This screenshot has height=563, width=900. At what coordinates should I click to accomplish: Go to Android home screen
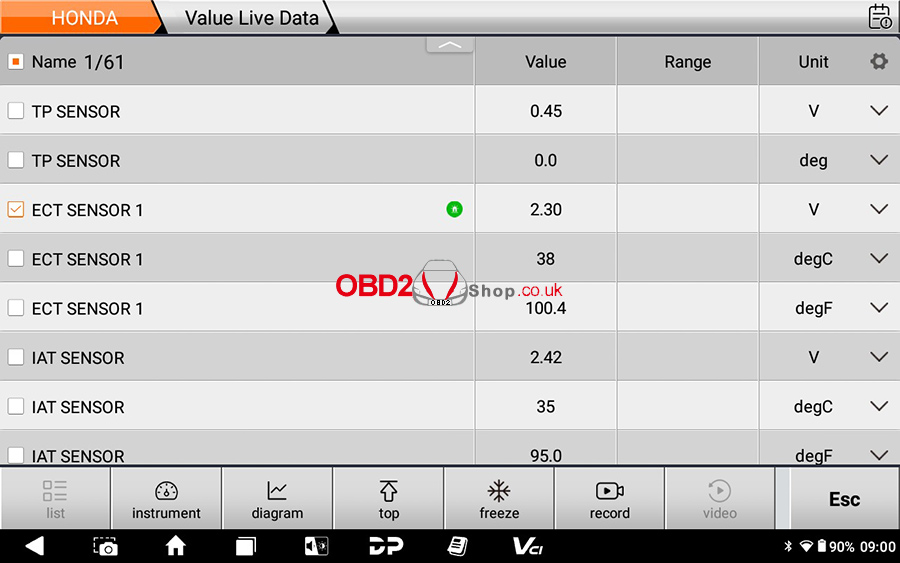[176, 546]
